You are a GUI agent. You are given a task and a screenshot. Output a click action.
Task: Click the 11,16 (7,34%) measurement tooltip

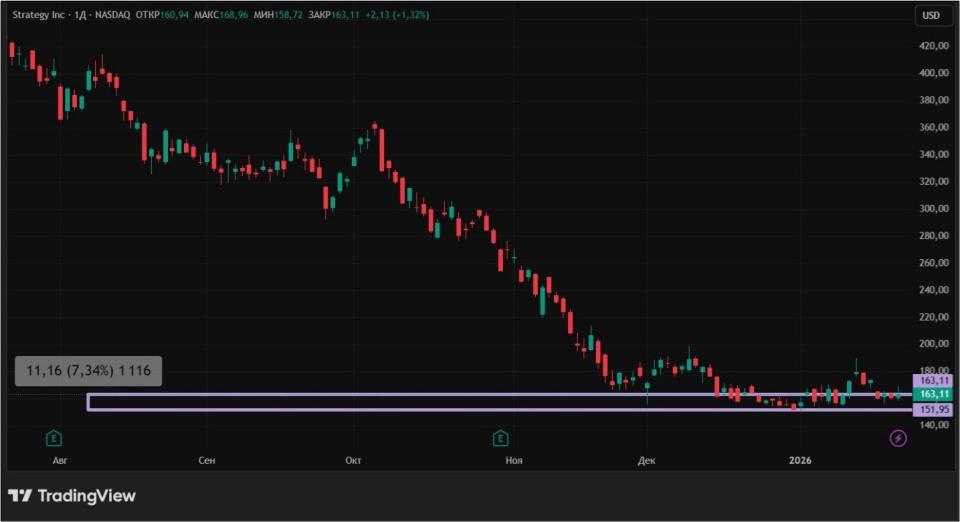pyautogui.click(x=88, y=371)
